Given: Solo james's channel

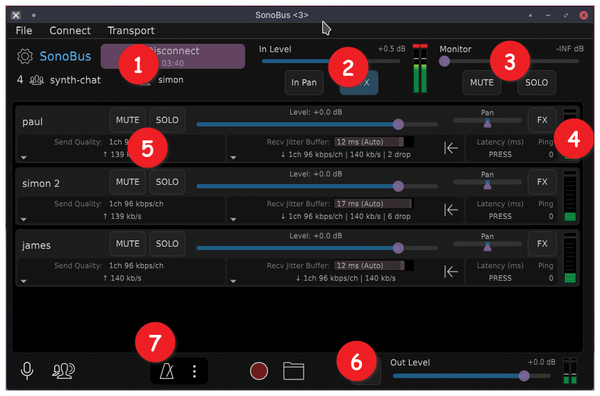Looking at the screenshot, I should [167, 244].
